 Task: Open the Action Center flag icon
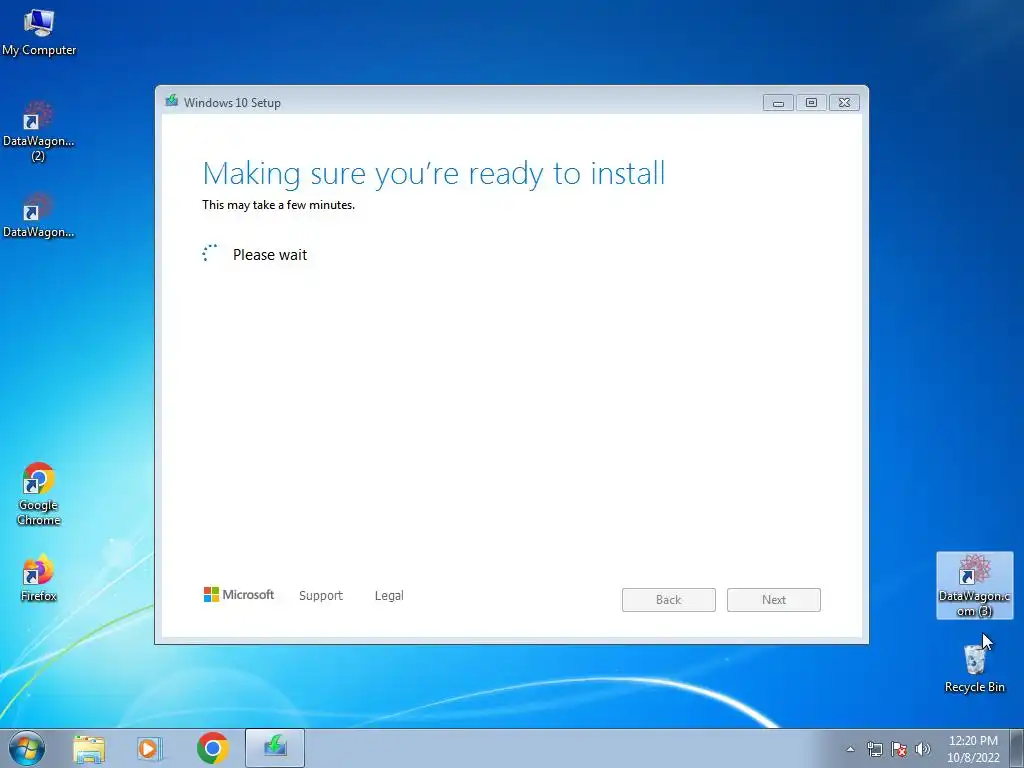pyautogui.click(x=899, y=749)
